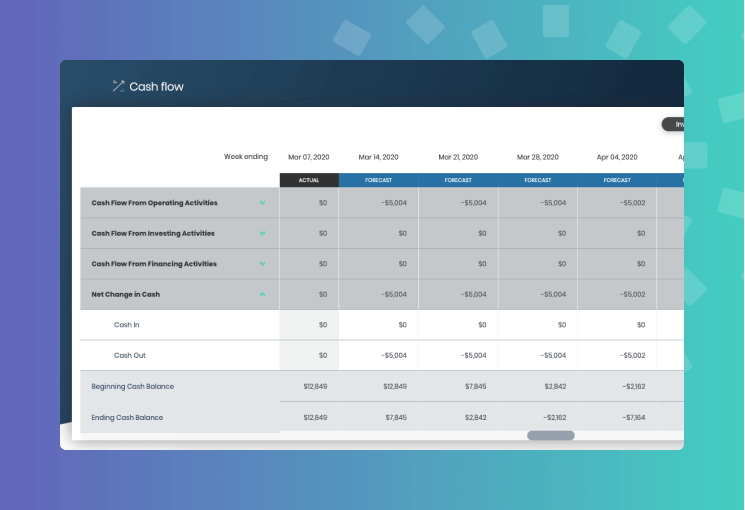This screenshot has width=745, height=510.
Task: Click the partially visible dark pill button
Action: 673,125
